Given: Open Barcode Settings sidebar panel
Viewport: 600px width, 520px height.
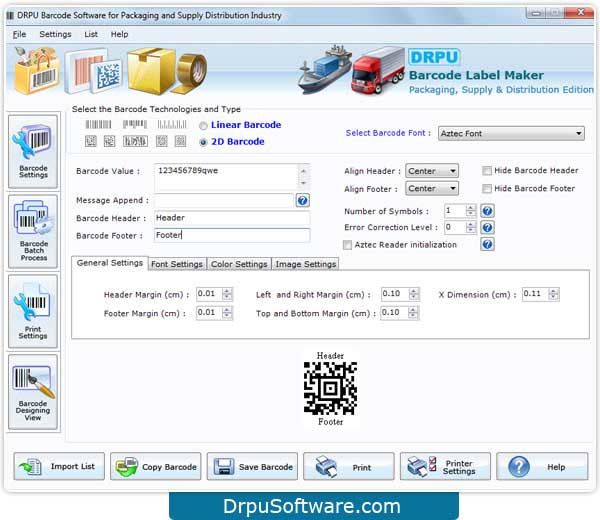Looking at the screenshot, I should [33, 152].
